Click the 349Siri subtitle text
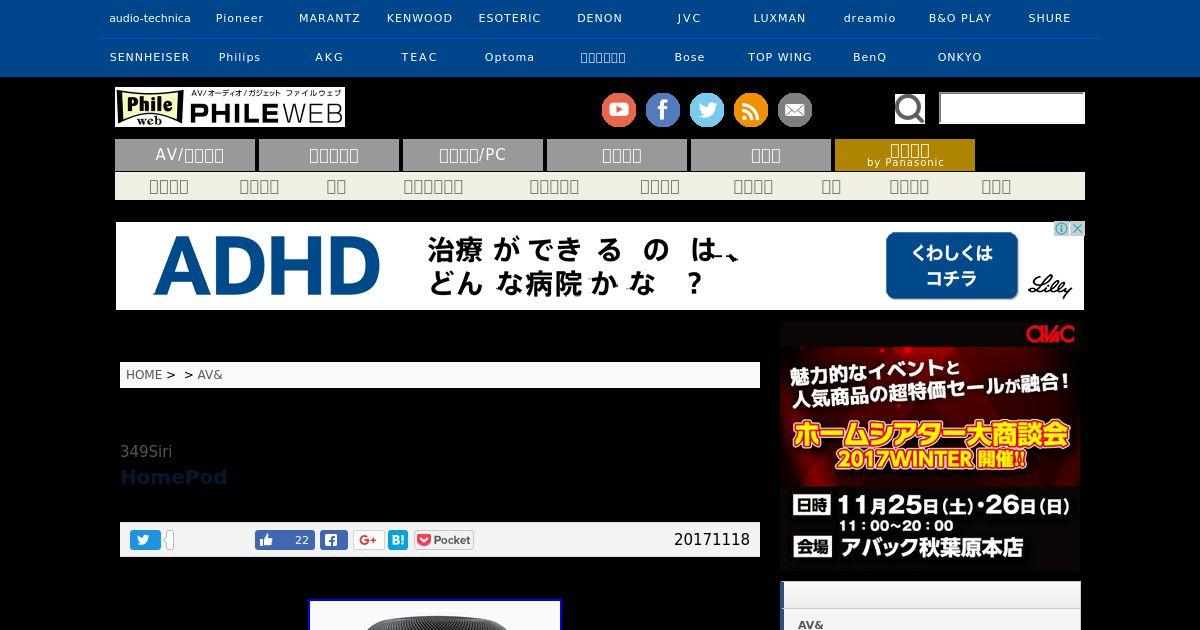Screen dimensions: 1200x630 [x=146, y=451]
